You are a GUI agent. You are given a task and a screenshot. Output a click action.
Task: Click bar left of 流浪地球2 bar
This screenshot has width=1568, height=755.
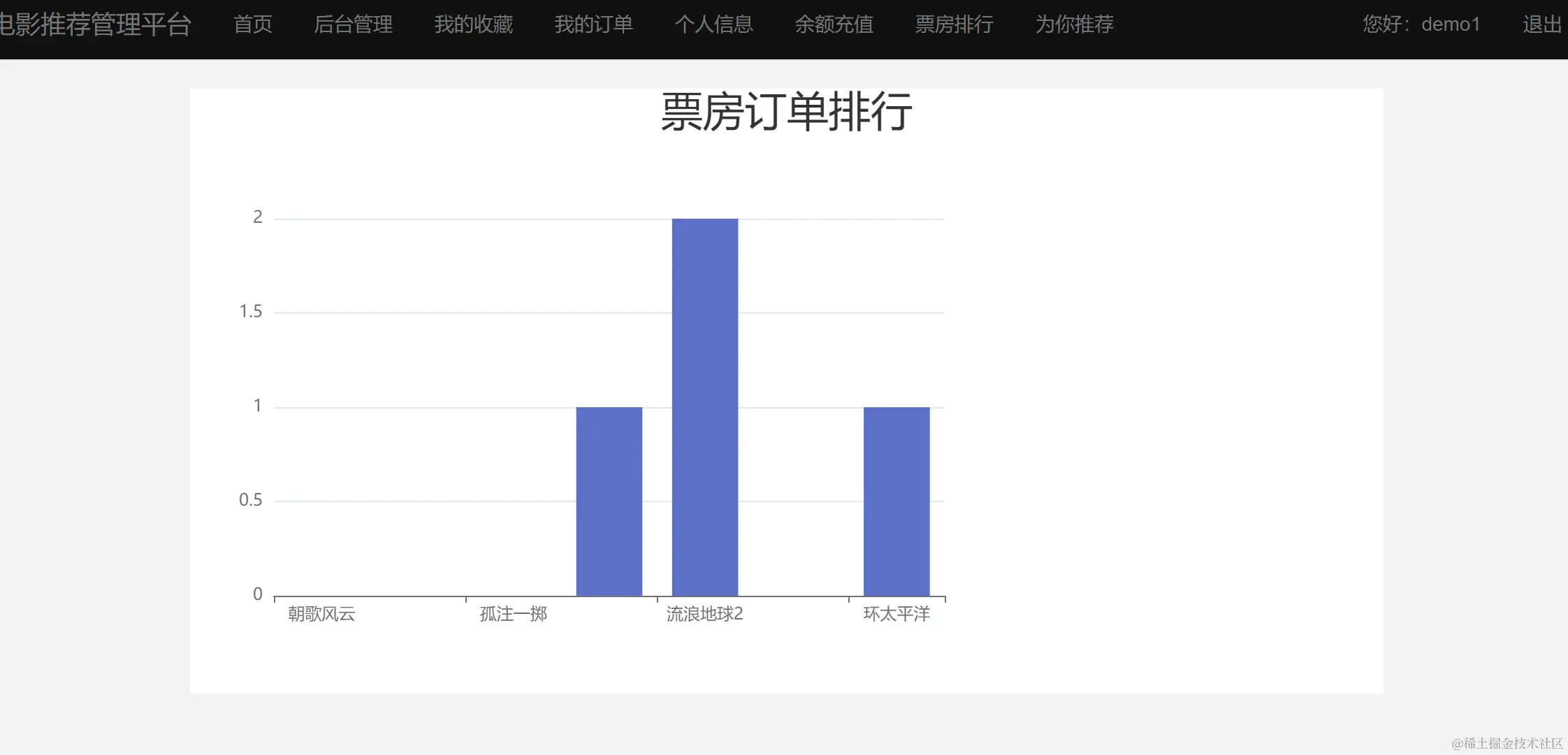(609, 501)
